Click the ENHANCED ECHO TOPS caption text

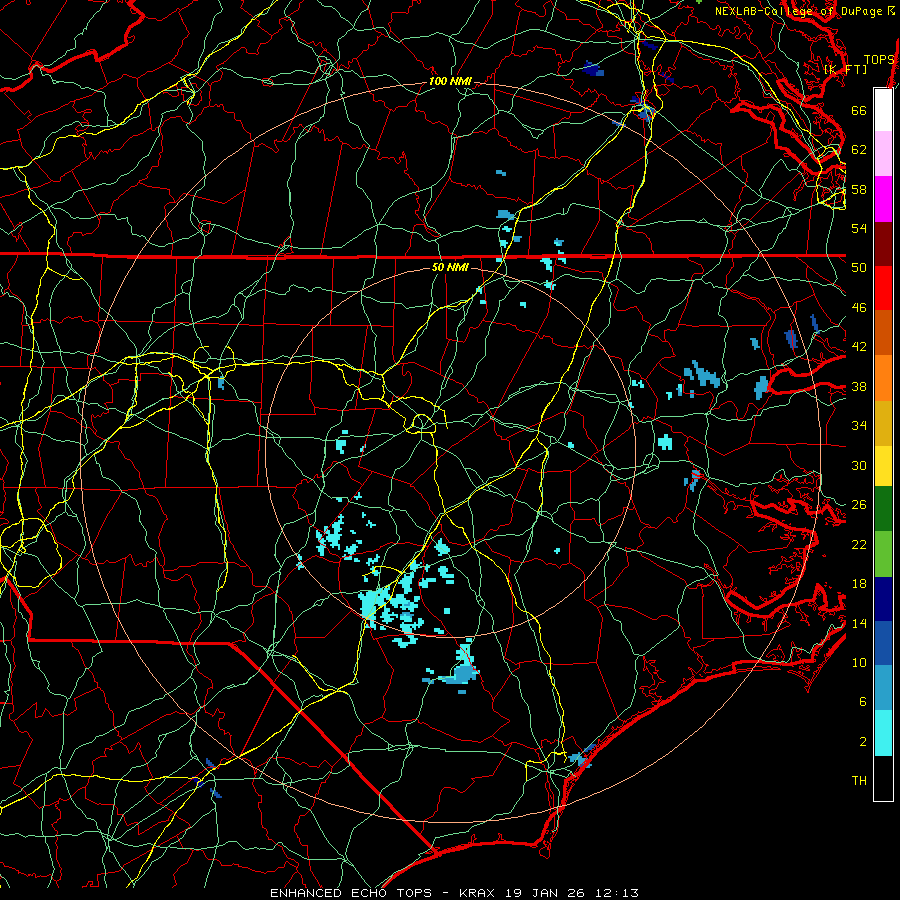tap(351, 893)
